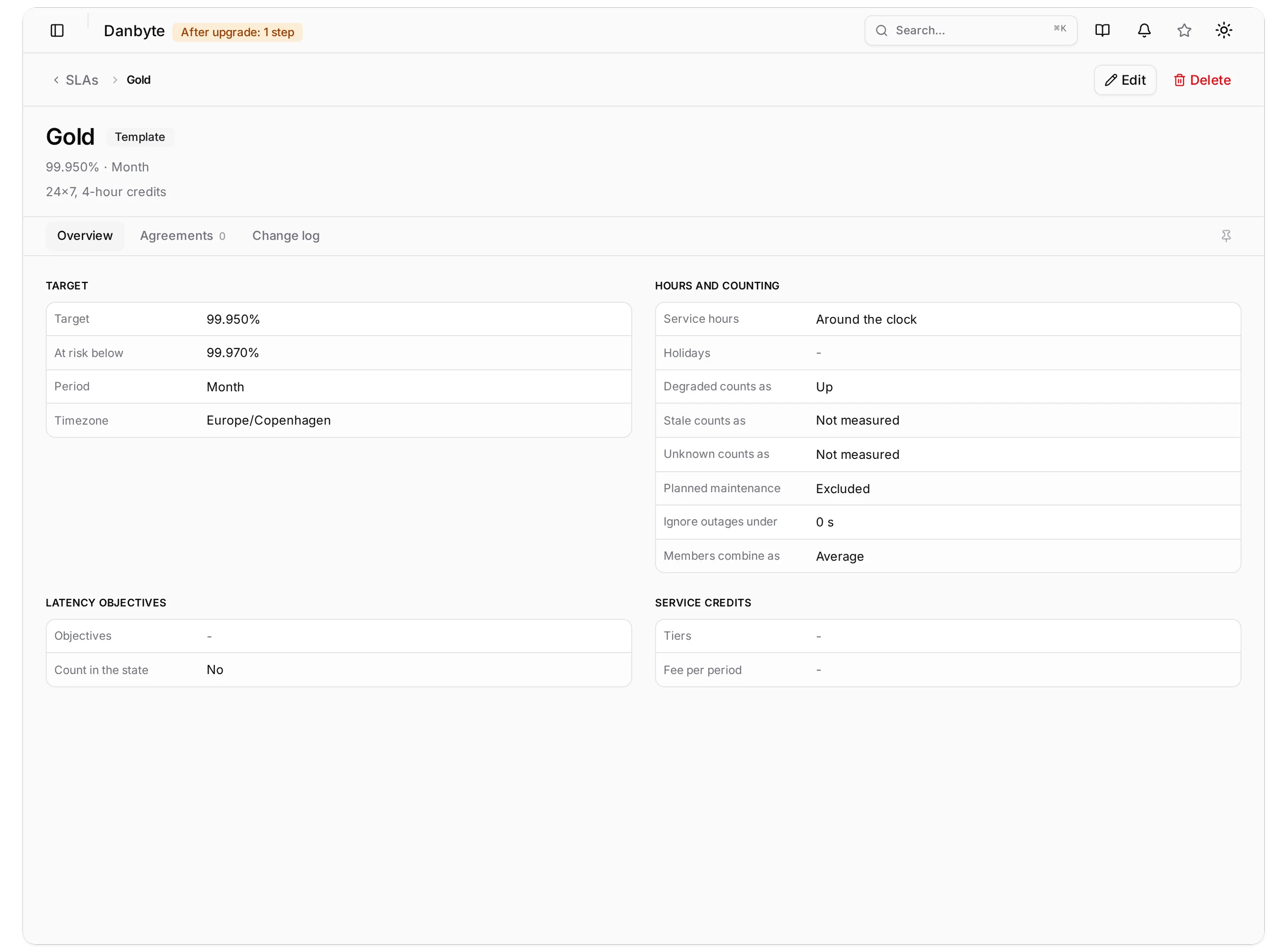The width and height of the screenshot is (1272, 952).
Task: Click the Search input field
Action: click(x=970, y=30)
